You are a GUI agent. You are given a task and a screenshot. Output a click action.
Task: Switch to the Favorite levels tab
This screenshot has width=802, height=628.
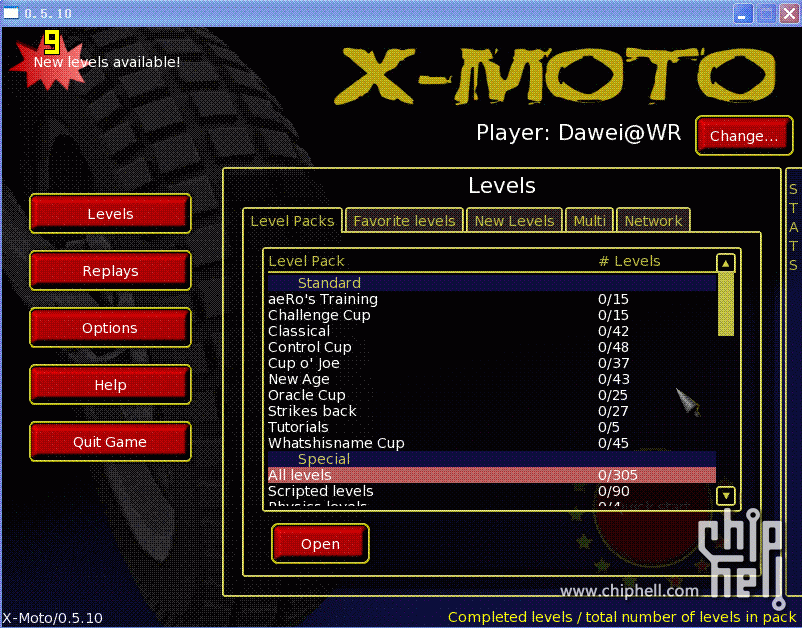(x=404, y=221)
